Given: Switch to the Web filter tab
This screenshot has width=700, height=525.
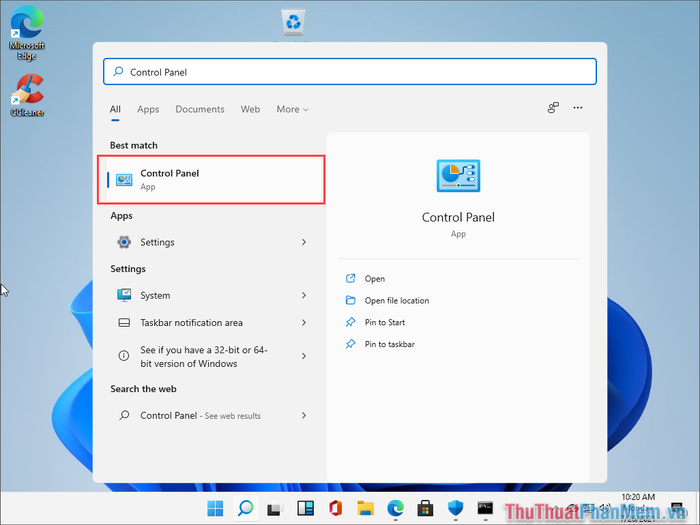Looking at the screenshot, I should 250,109.
